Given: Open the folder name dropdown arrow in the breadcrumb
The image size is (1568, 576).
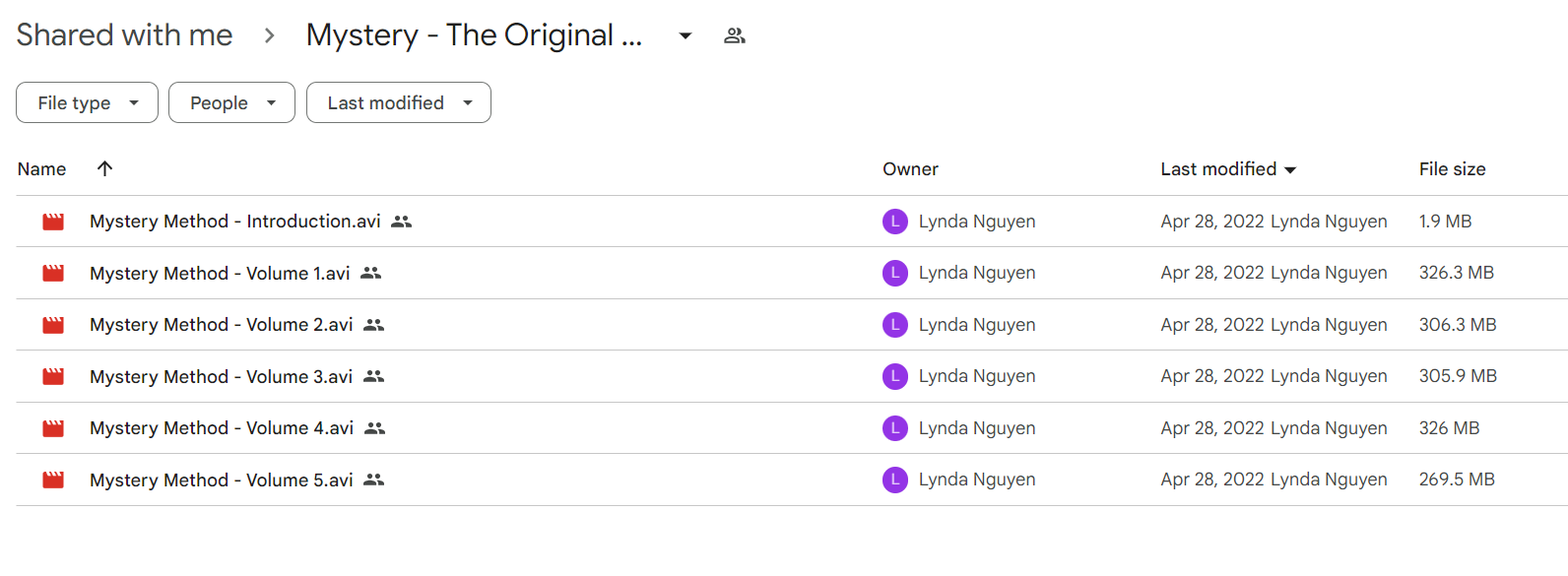Looking at the screenshot, I should point(686,36).
